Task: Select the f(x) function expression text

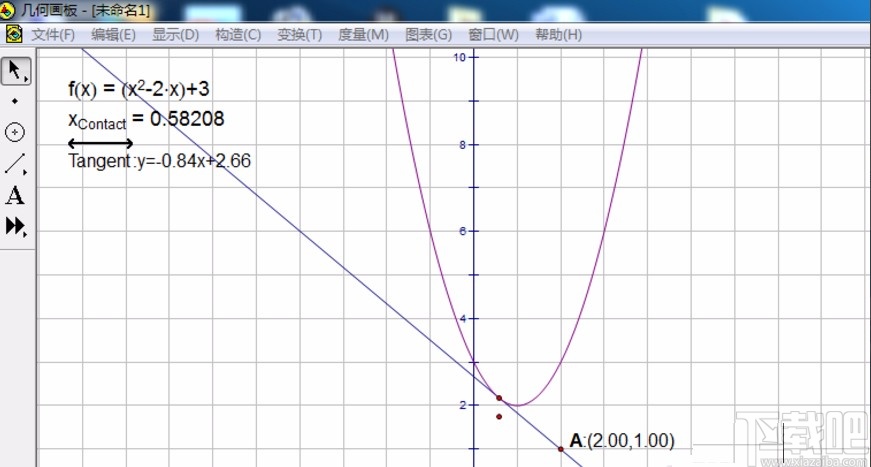Action: click(x=138, y=89)
